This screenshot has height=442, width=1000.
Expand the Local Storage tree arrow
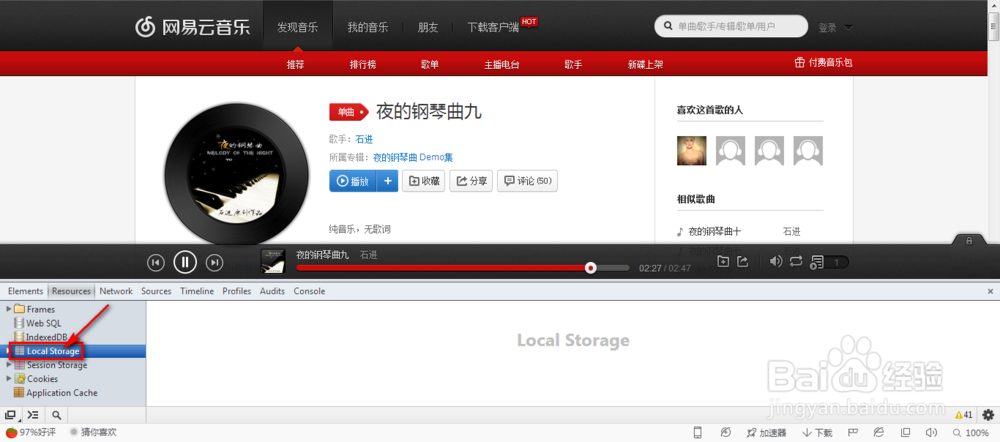tap(8, 351)
